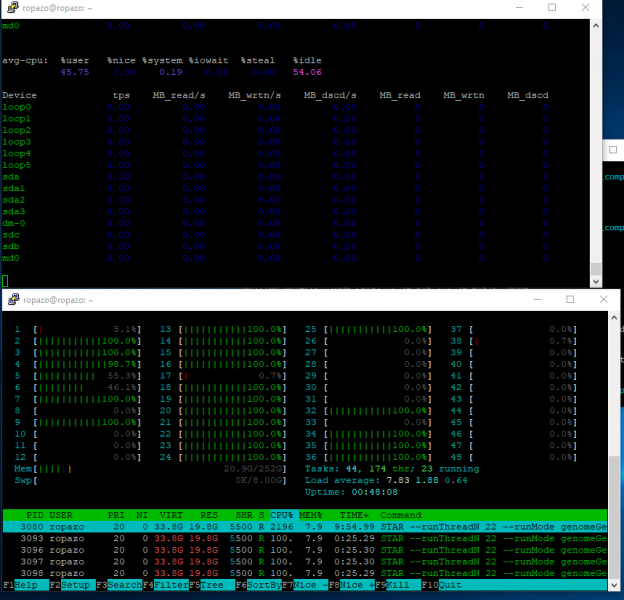The height and width of the screenshot is (600, 624).
Task: Click Load average value 7.83
Action: [x=398, y=480]
